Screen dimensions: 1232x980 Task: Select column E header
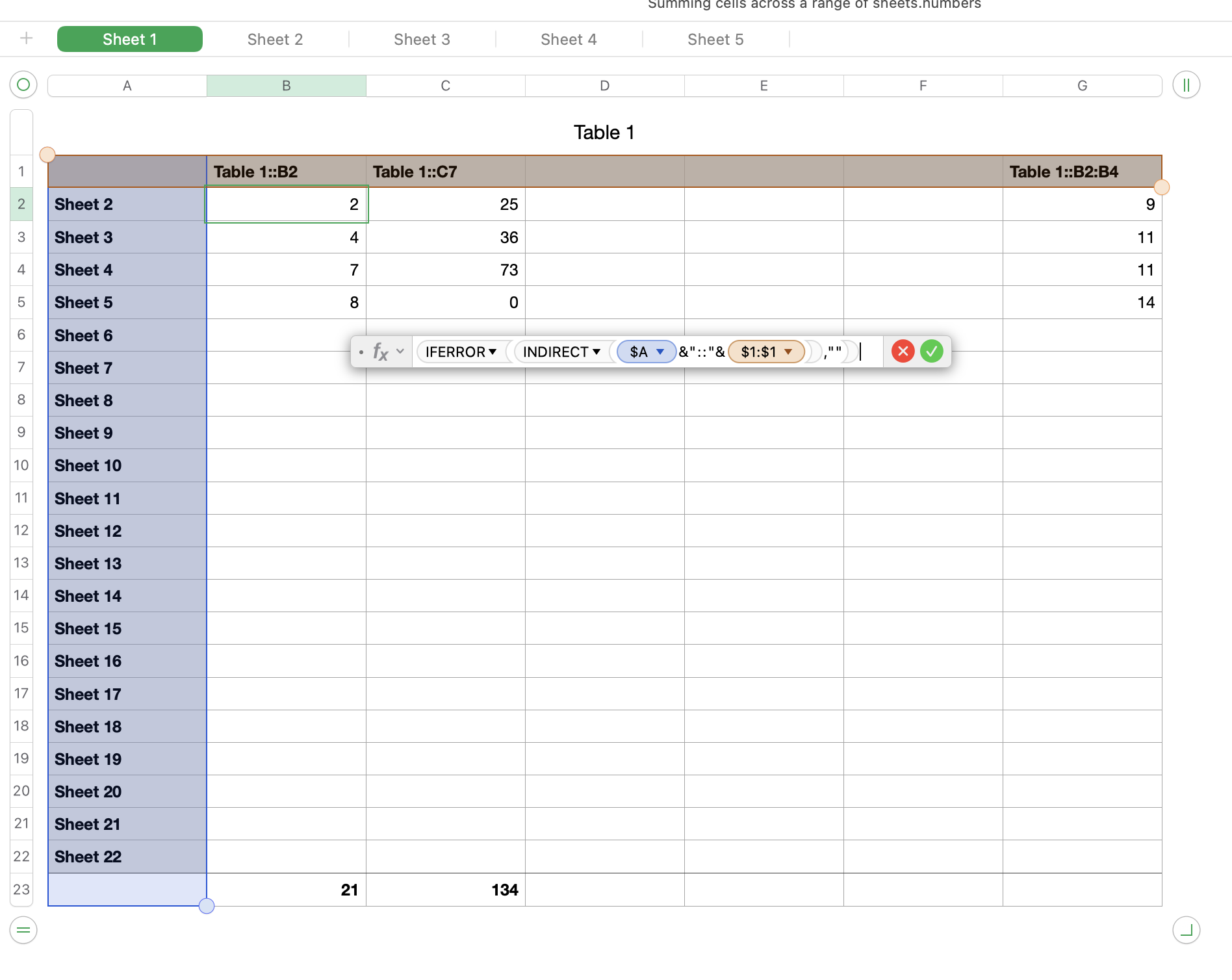(x=764, y=86)
